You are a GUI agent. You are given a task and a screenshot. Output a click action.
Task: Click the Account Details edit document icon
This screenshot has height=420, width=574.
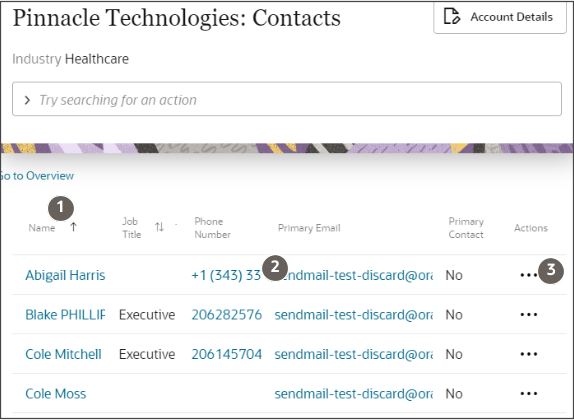pos(452,17)
